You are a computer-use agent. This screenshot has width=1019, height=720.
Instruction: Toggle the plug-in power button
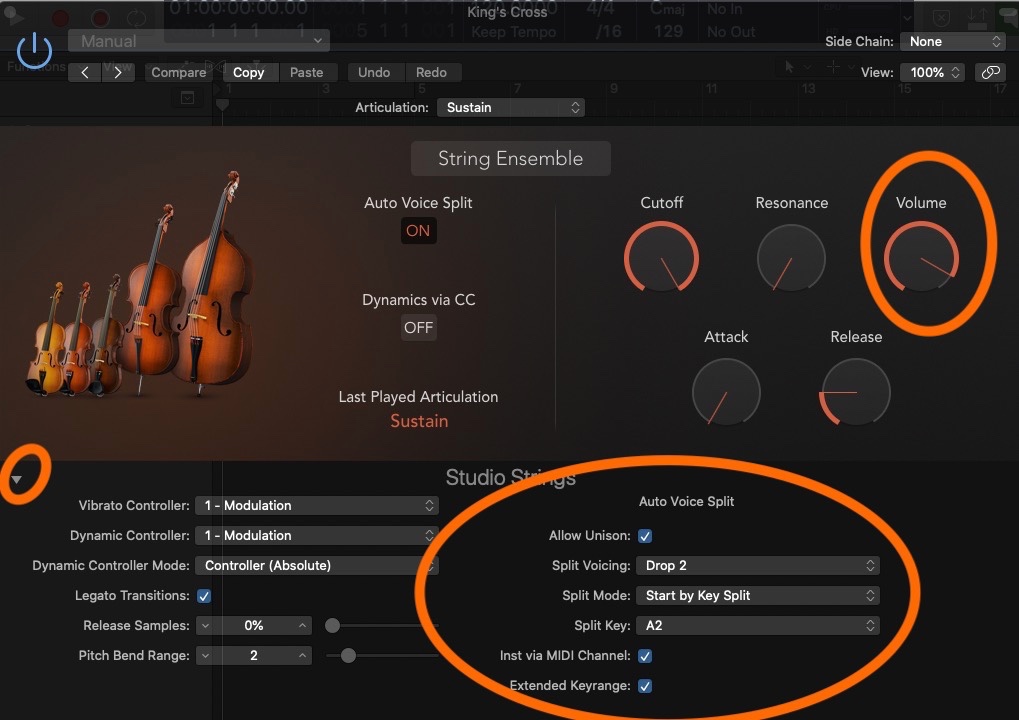[x=34, y=51]
